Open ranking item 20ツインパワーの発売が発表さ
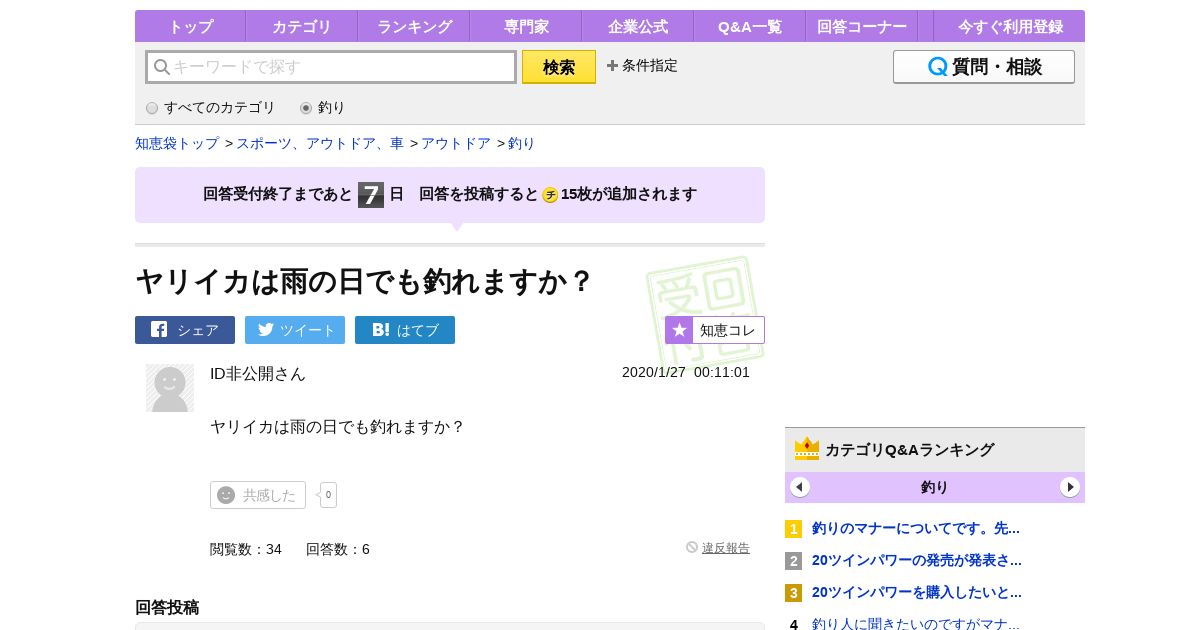1200x630 pixels. click(917, 560)
